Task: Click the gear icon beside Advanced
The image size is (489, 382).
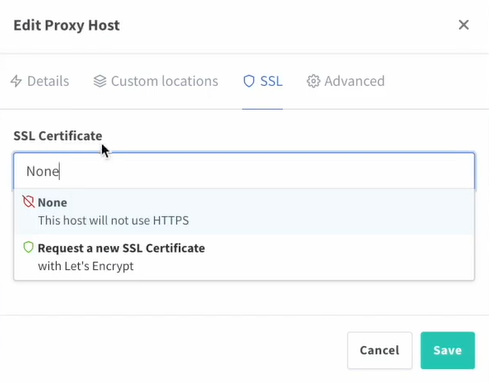Action: point(313,81)
